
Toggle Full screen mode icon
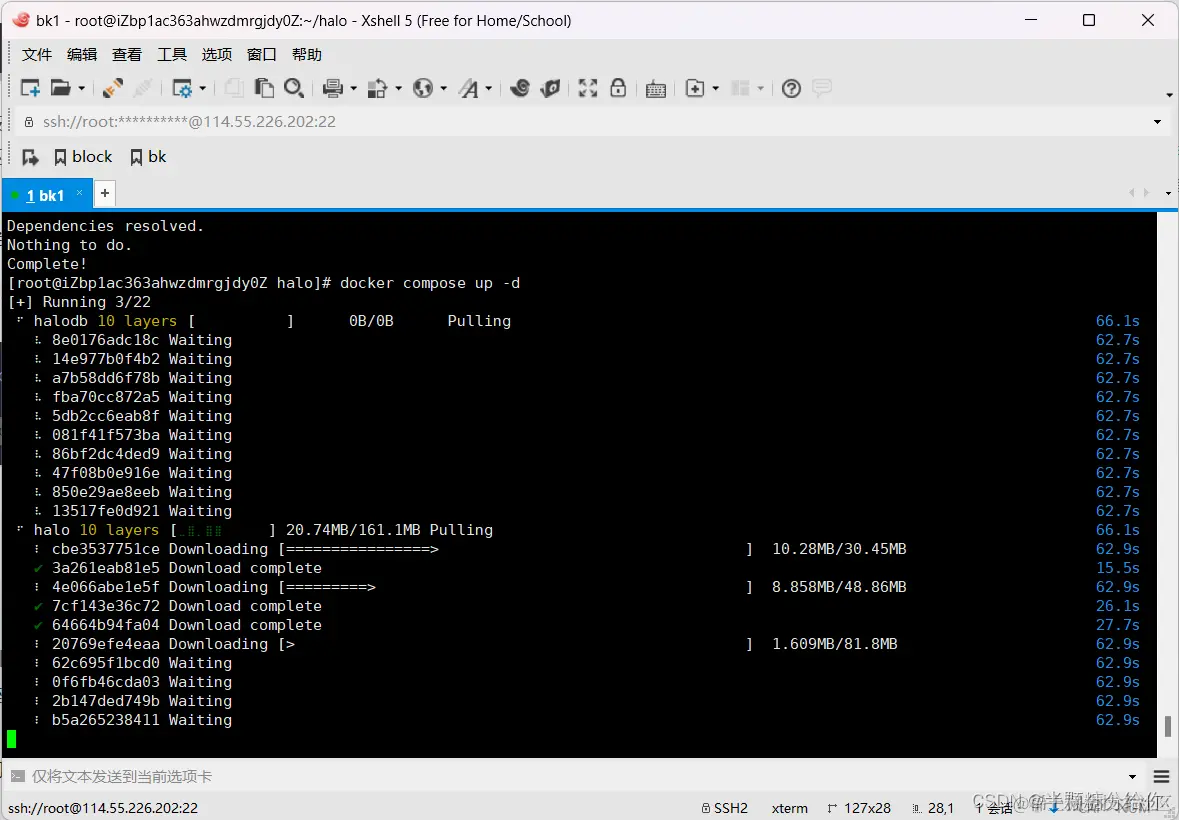588,88
